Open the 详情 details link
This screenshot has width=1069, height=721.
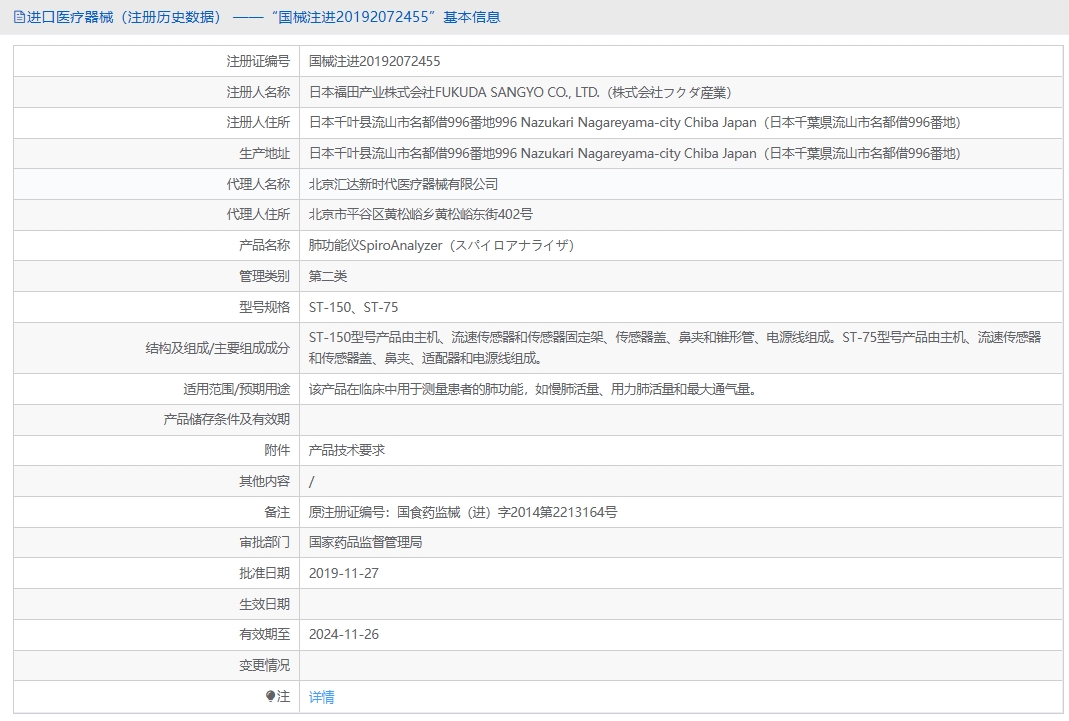click(x=321, y=696)
